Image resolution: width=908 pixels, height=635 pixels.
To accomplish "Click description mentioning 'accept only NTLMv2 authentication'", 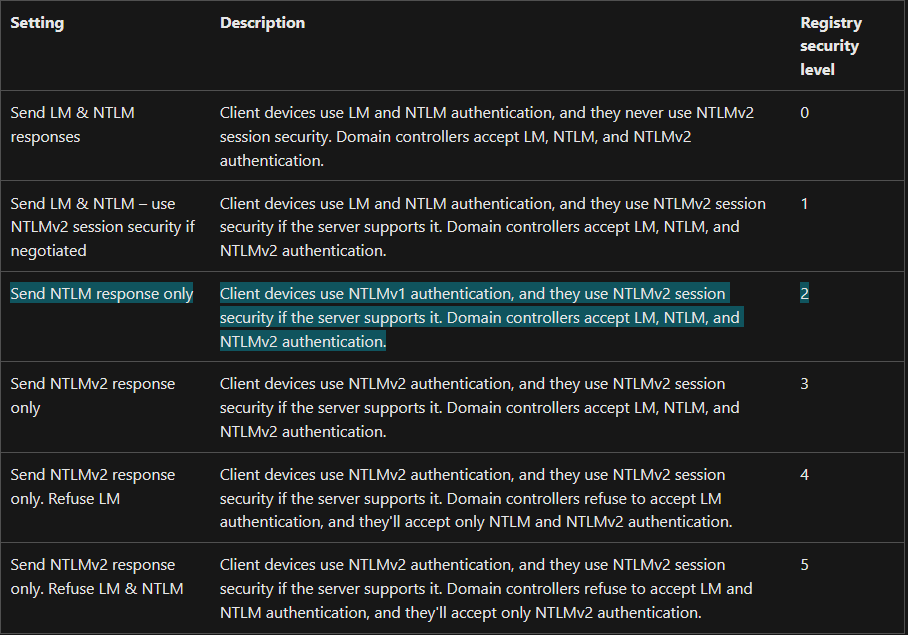I will coord(486,589).
